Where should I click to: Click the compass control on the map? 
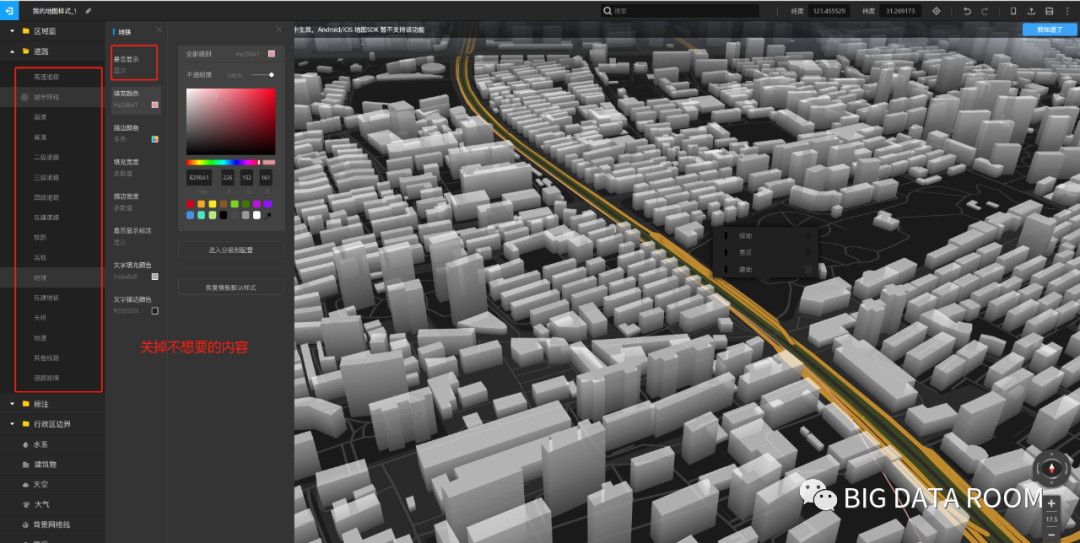[1052, 467]
